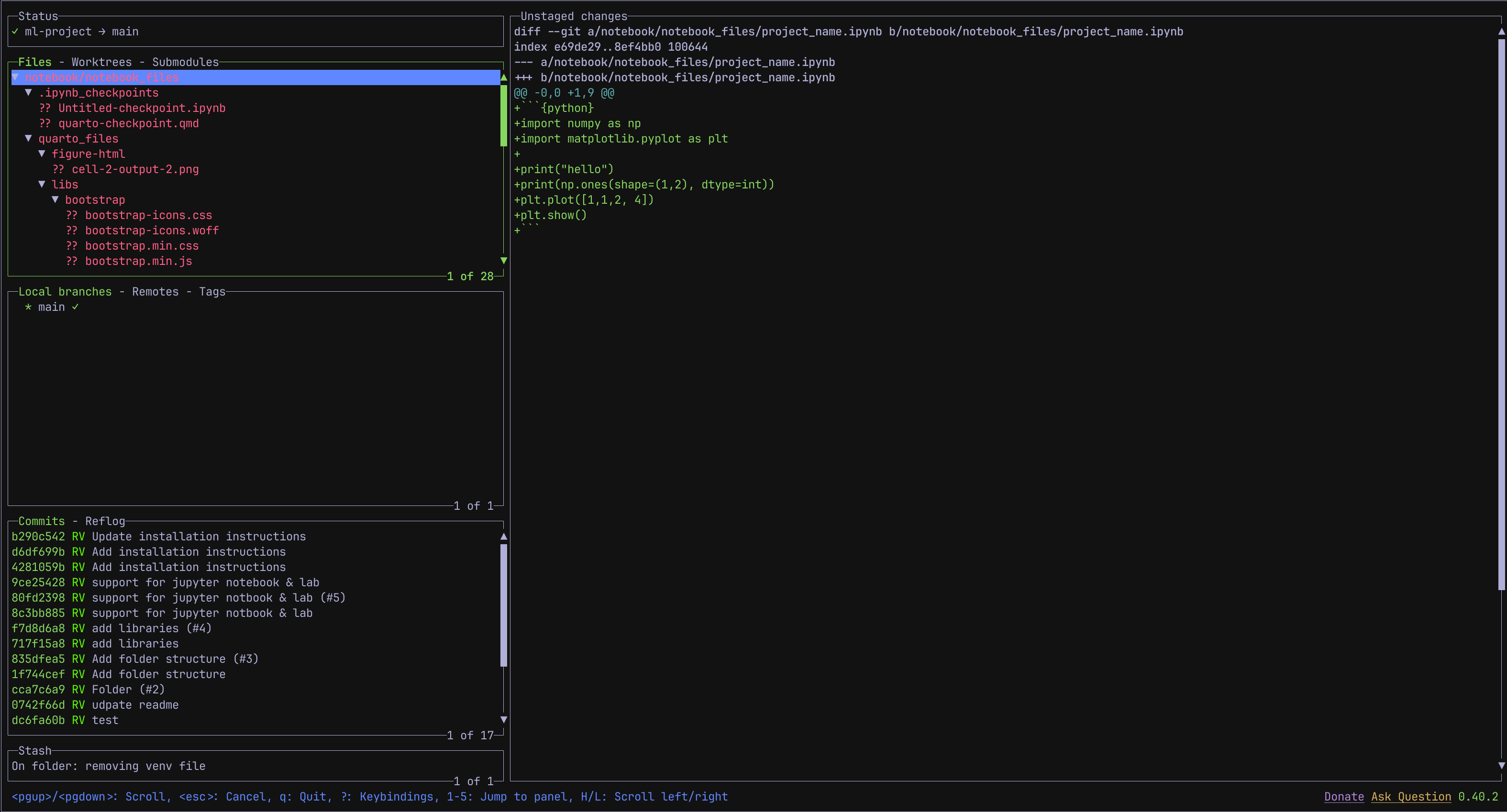This screenshot has height=812, width=1507.
Task: Click the asterisk marker before main branch
Action: click(x=28, y=307)
